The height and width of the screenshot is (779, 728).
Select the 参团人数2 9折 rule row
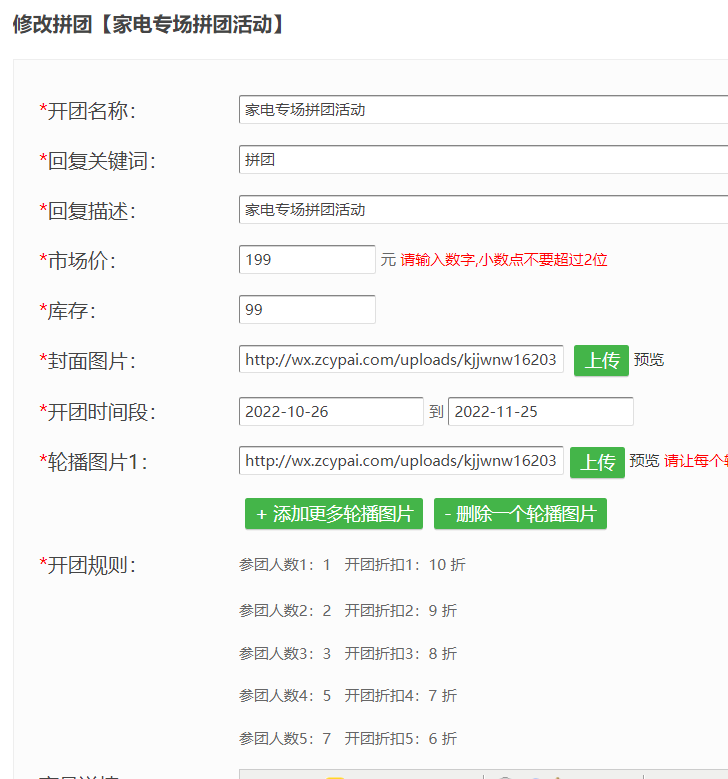click(x=348, y=611)
